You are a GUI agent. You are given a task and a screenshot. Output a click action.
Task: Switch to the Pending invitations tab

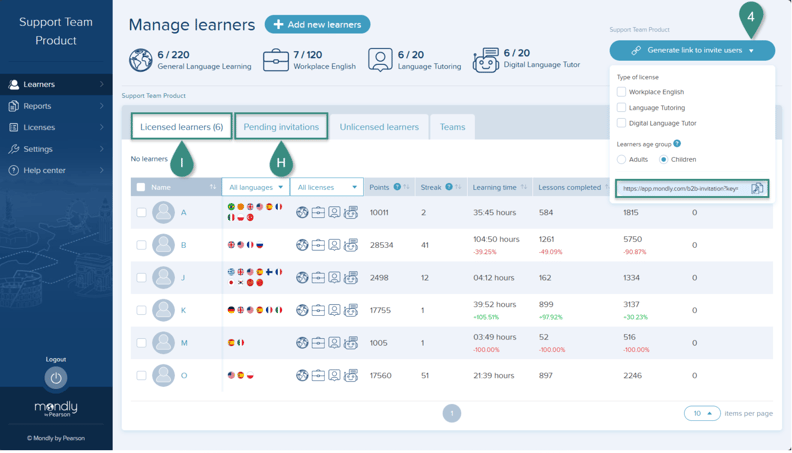click(x=281, y=127)
